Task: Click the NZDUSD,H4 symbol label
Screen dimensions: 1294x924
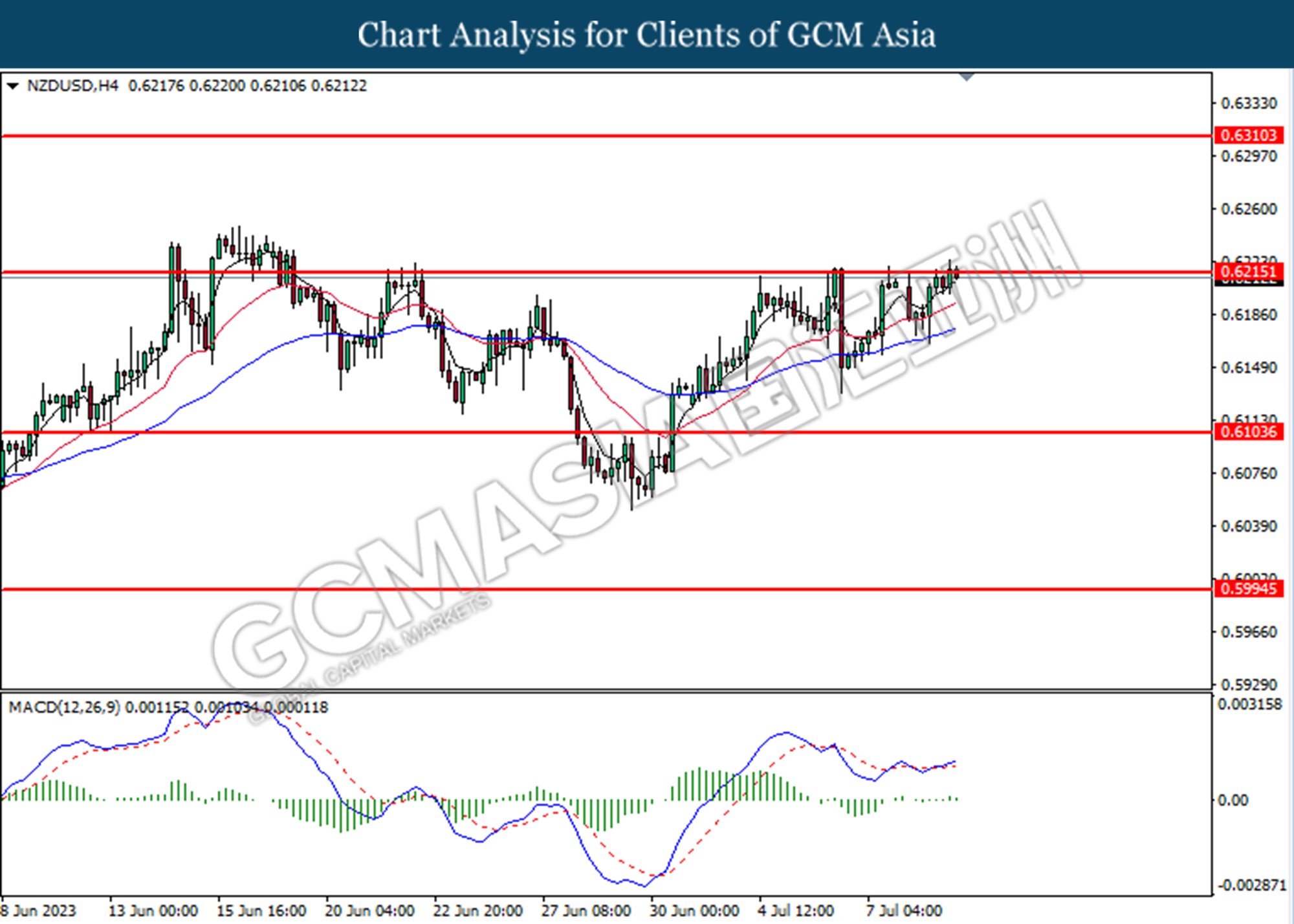Action: (72, 85)
